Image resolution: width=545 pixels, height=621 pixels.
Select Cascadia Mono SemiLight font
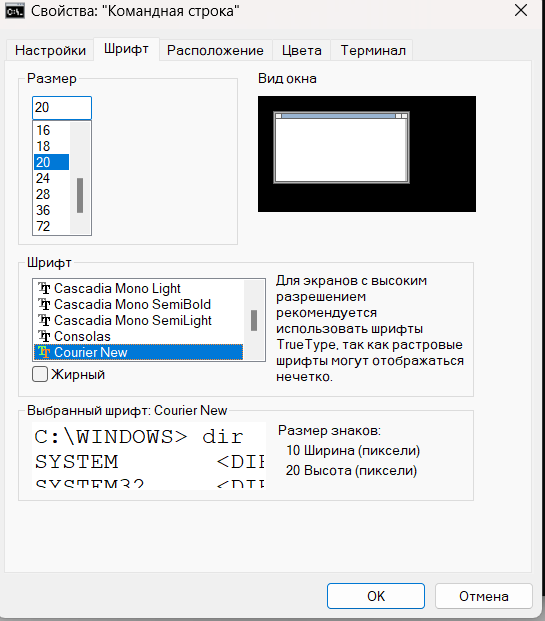(139, 320)
